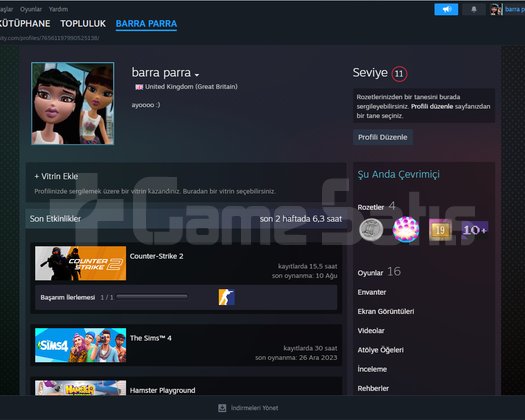Click The Sims 4 game banner

coord(81,345)
